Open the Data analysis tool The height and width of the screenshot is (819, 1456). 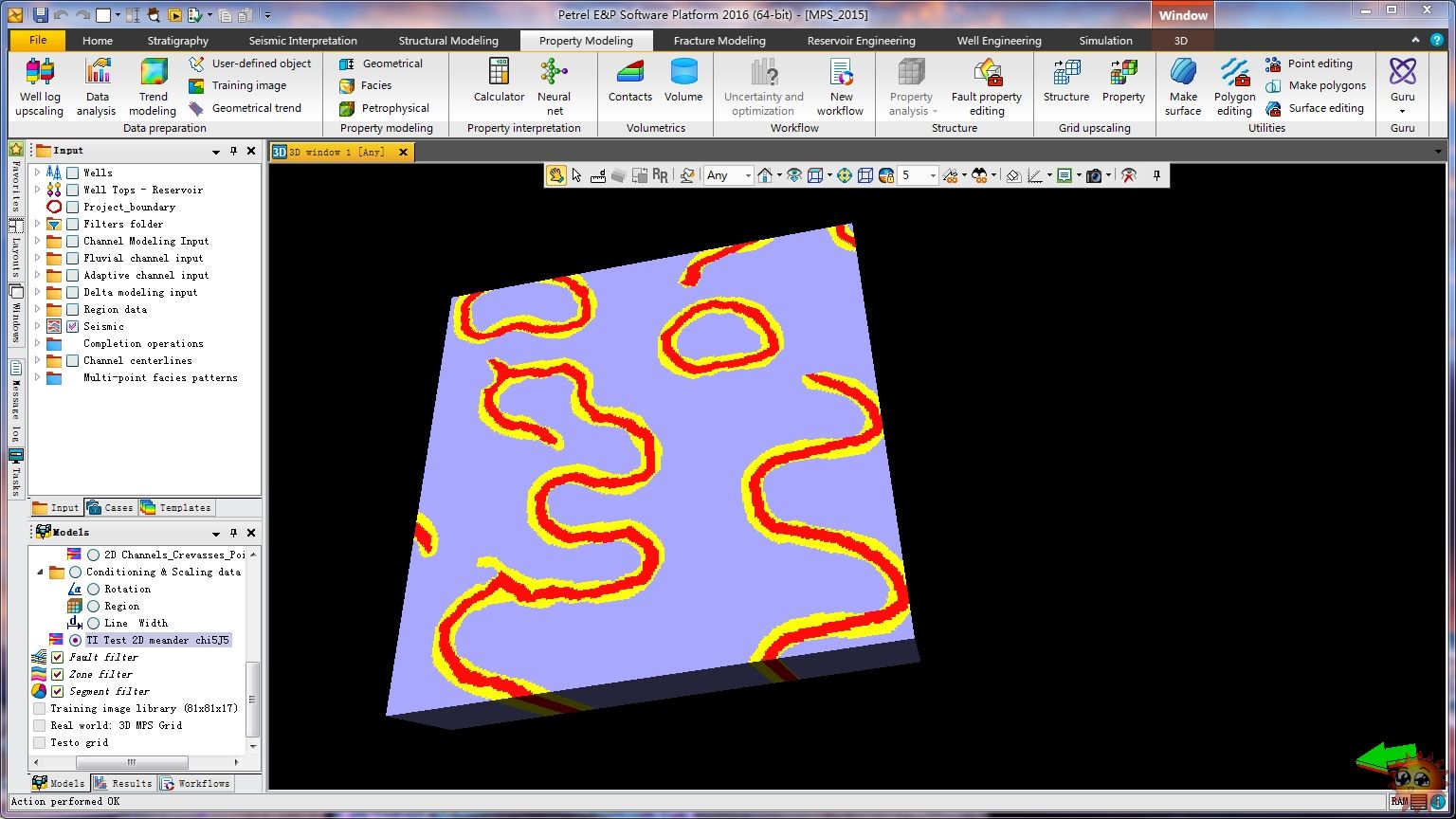[x=97, y=87]
